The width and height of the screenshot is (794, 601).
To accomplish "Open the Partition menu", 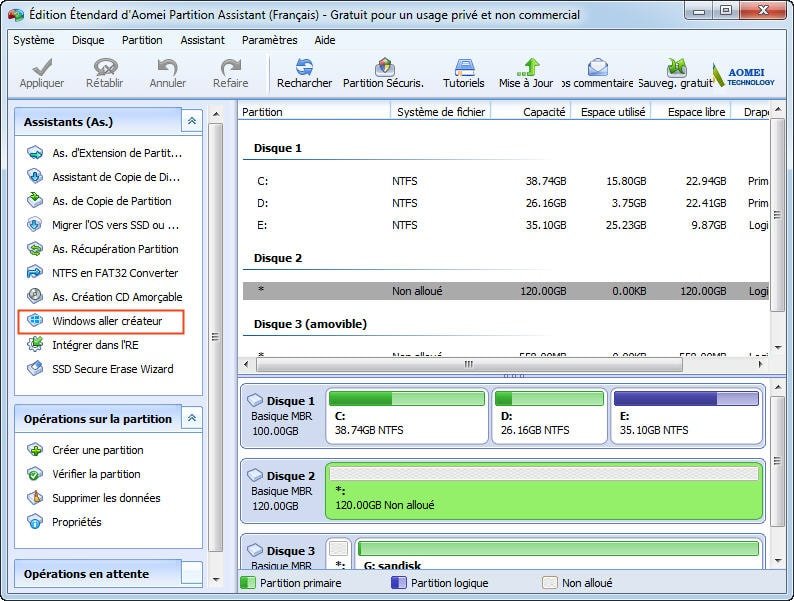I will 142,40.
